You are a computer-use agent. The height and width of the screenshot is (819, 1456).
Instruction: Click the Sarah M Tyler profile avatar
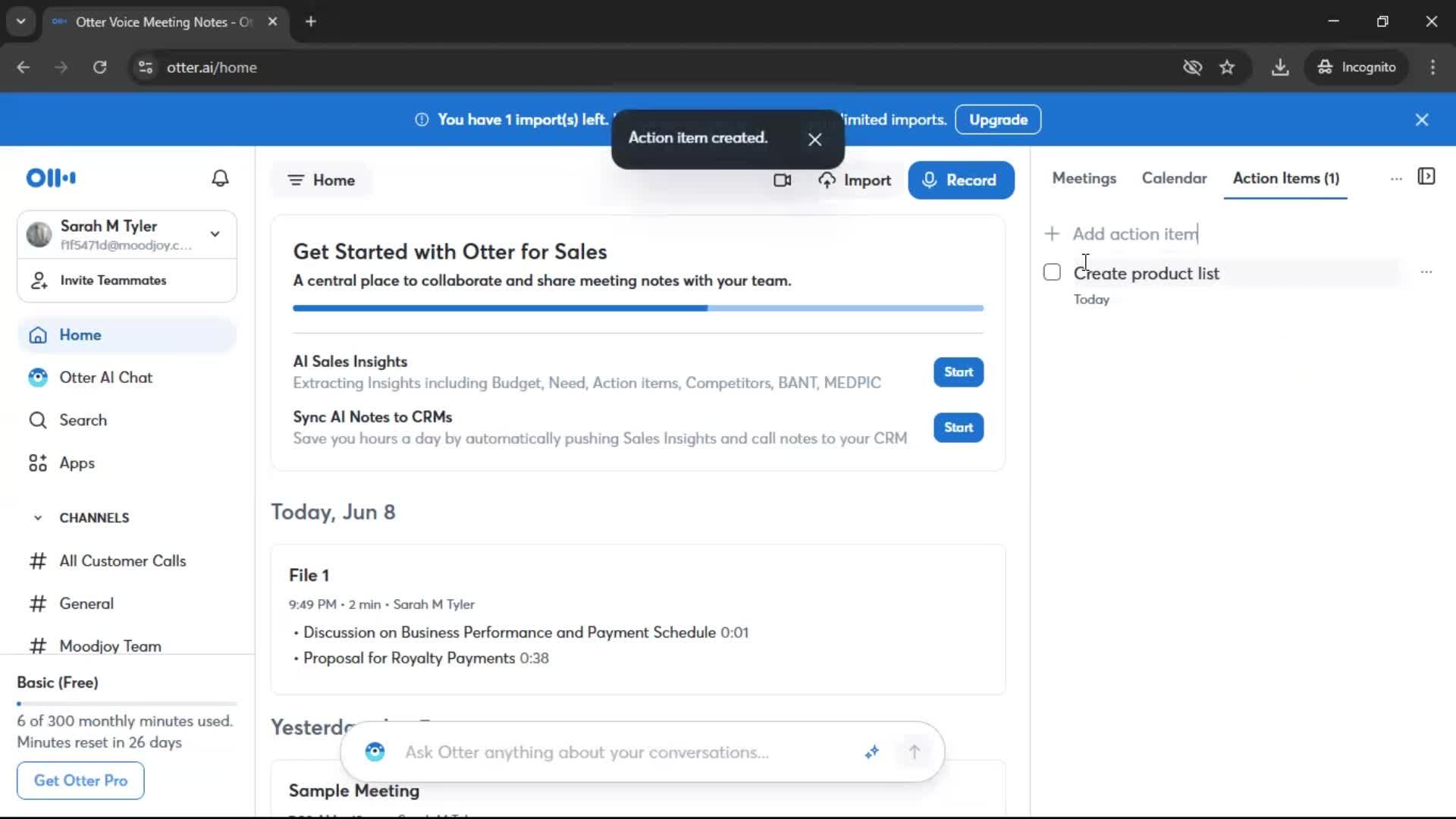tap(39, 235)
